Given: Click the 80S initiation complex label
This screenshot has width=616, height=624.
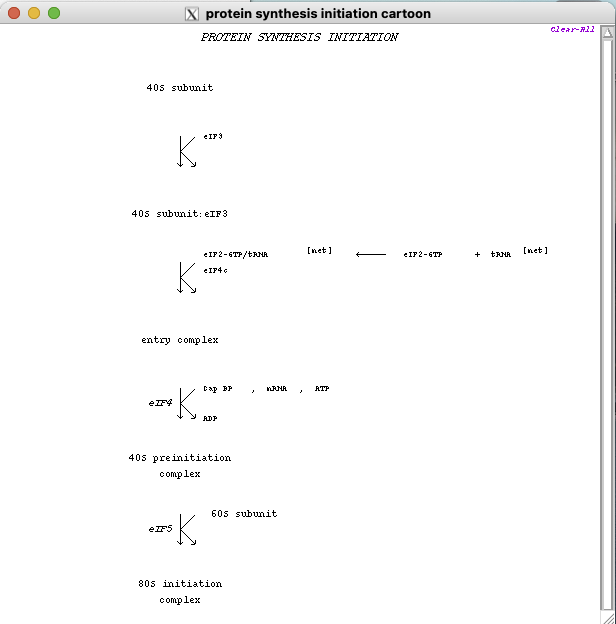Looking at the screenshot, I should (180, 591).
